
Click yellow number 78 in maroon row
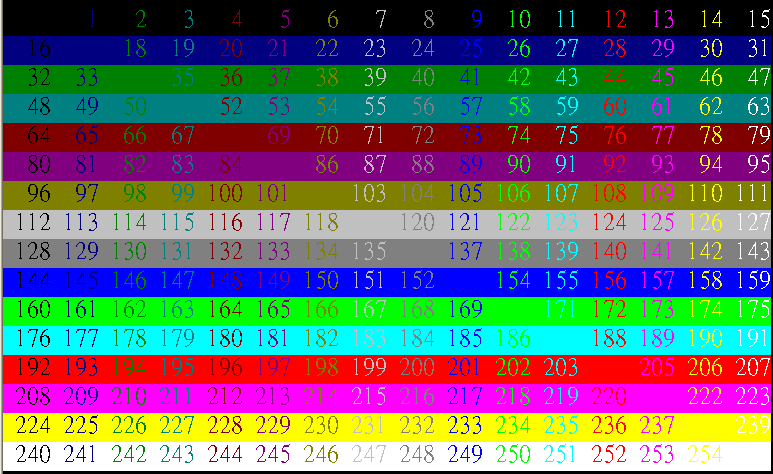(711, 135)
